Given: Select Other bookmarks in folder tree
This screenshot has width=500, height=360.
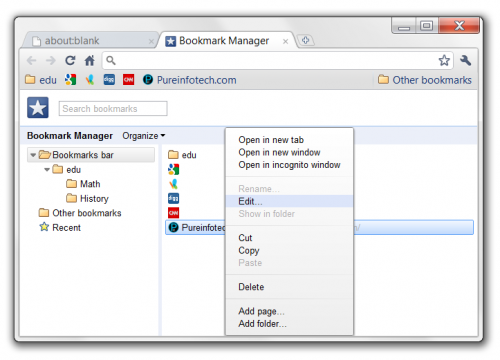Looking at the screenshot, I should pyautogui.click(x=80, y=213).
